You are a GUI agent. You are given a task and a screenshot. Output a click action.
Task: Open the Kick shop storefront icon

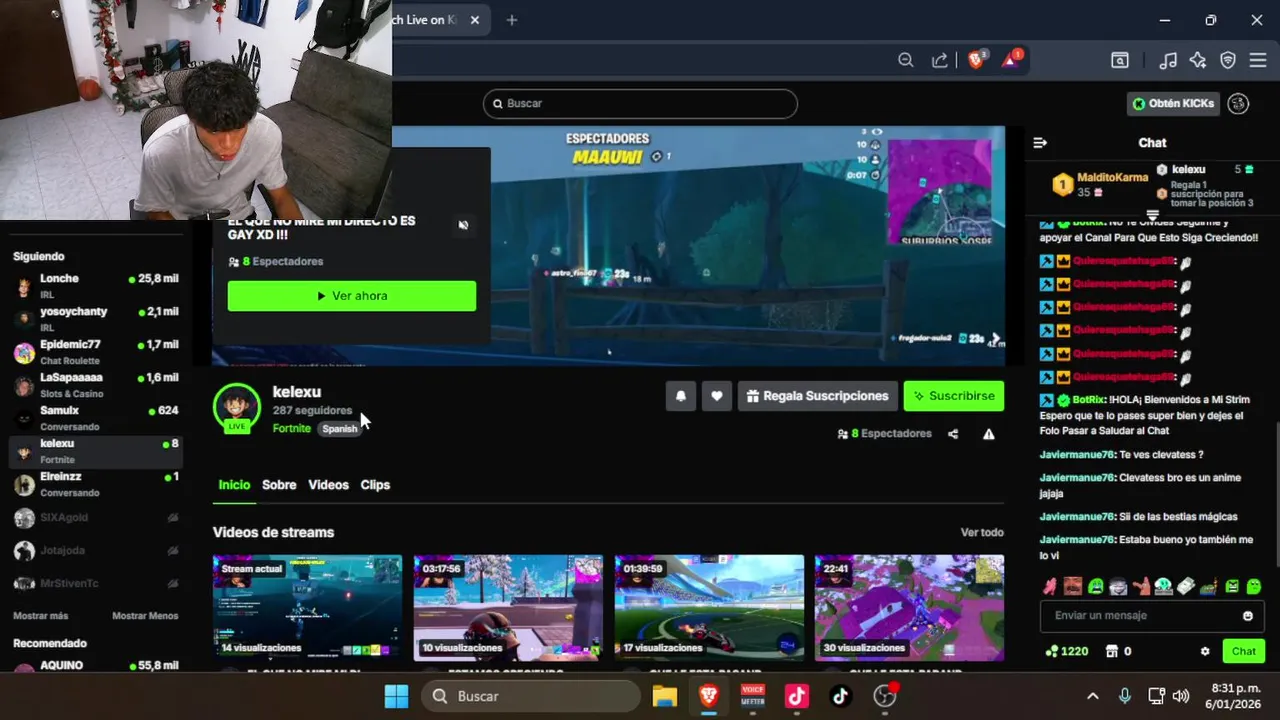tap(1111, 651)
